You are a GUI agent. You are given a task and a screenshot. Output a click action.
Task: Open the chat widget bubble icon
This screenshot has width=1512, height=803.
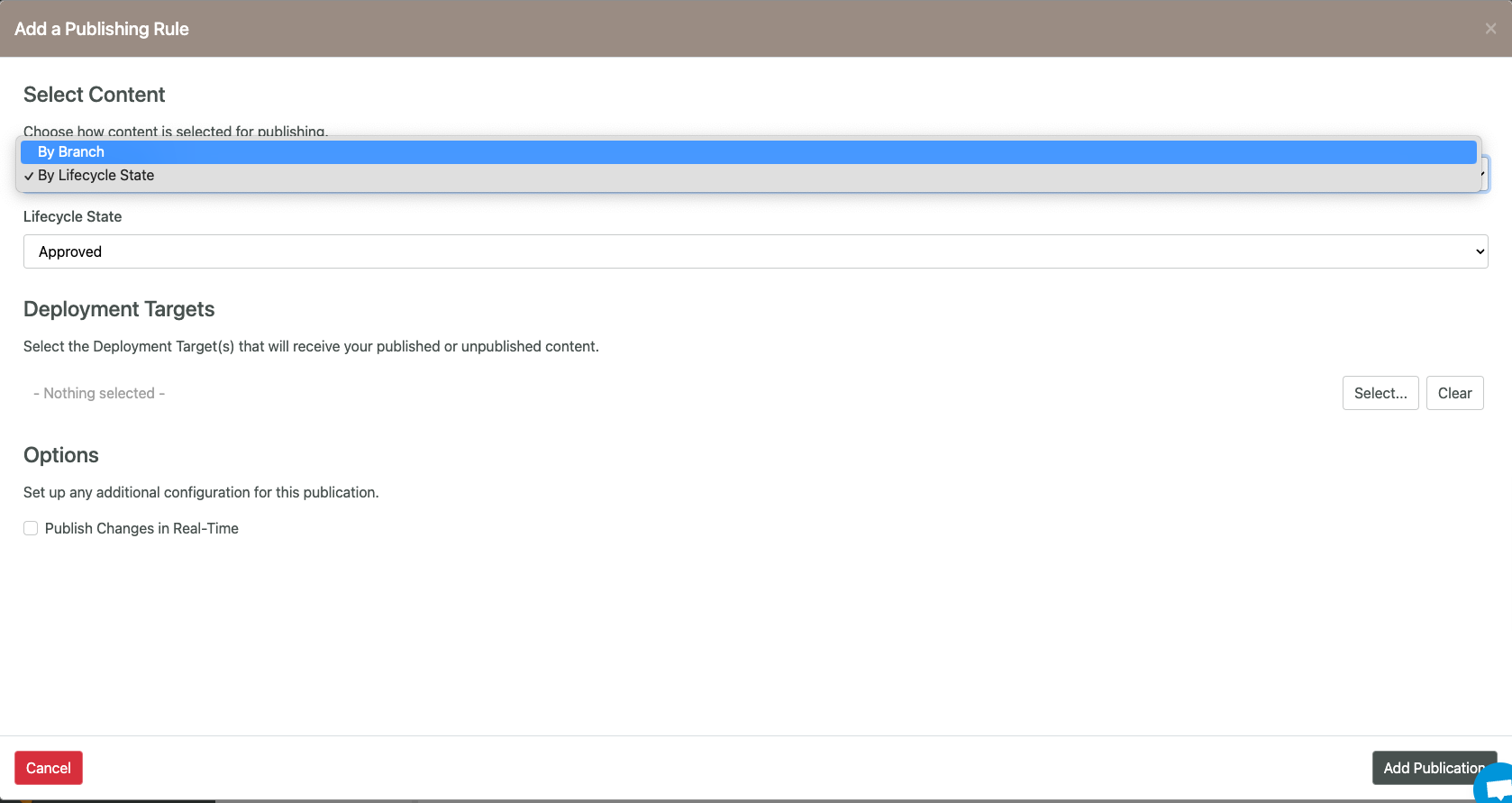1498,785
